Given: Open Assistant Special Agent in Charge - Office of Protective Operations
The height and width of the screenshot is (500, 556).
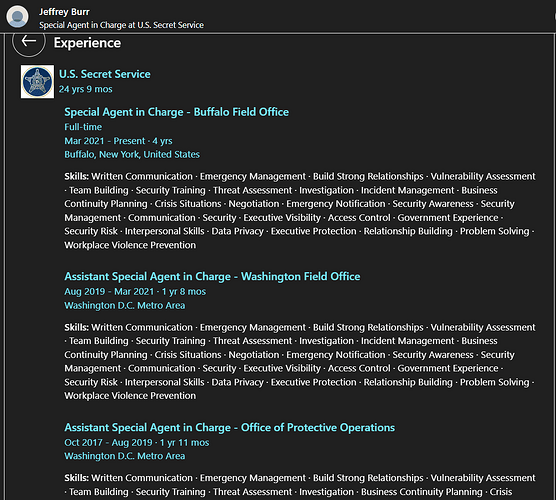Looking at the screenshot, I should coord(229,428).
